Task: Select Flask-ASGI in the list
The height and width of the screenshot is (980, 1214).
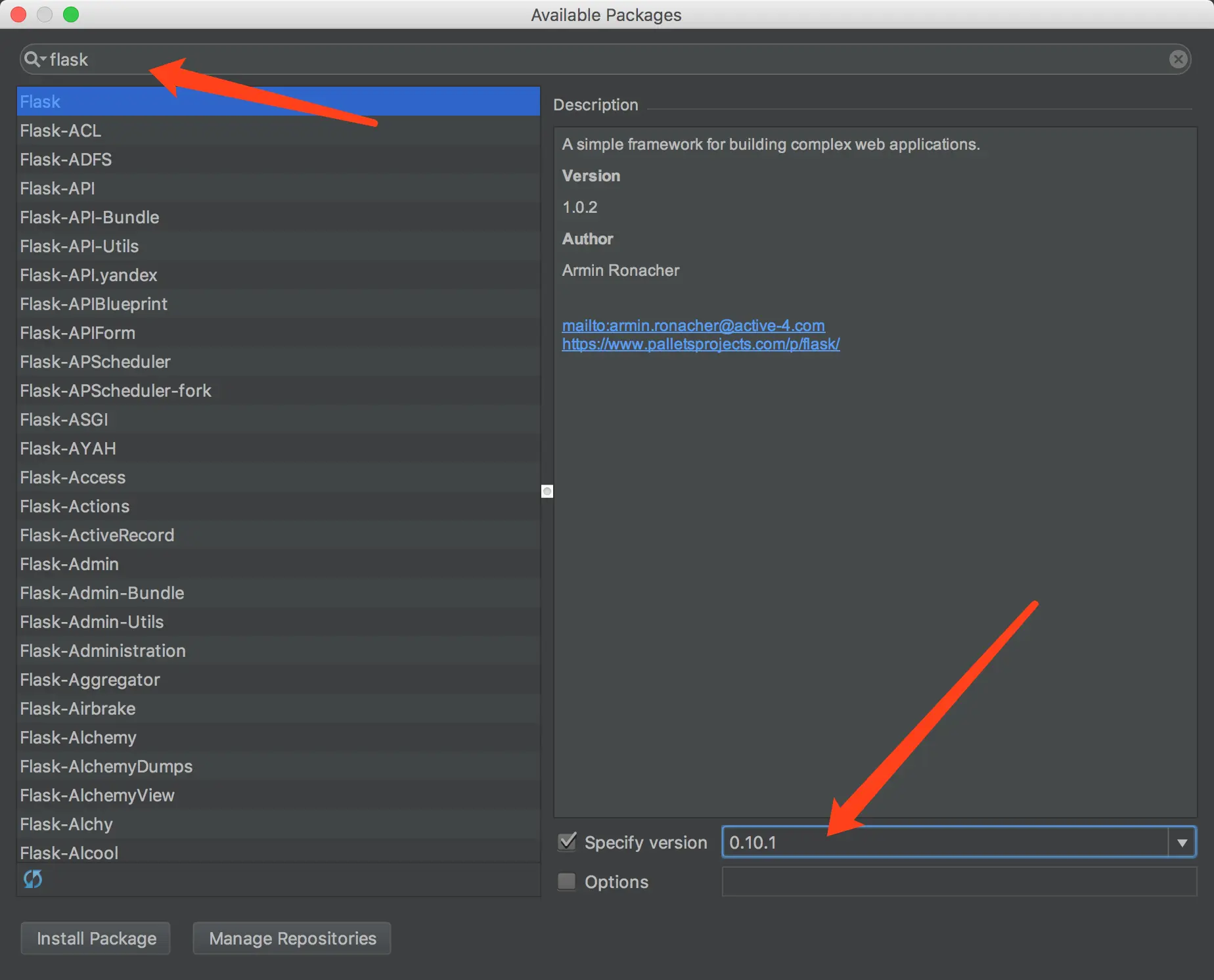Action: coord(279,420)
